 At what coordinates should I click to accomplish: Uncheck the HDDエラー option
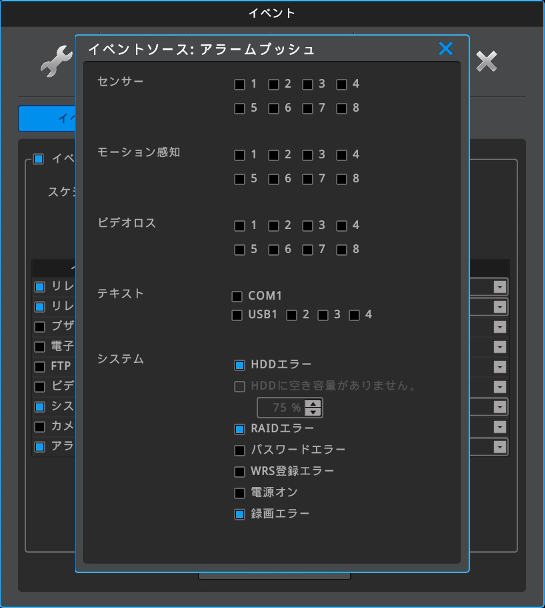240,365
